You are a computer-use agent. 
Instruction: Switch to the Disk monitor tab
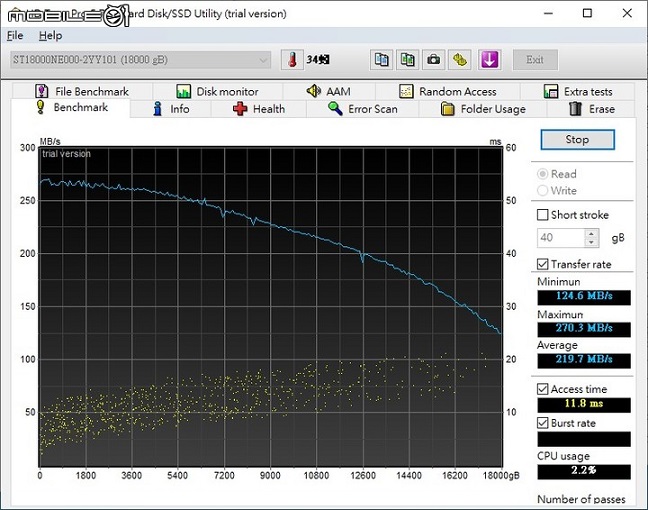217,91
